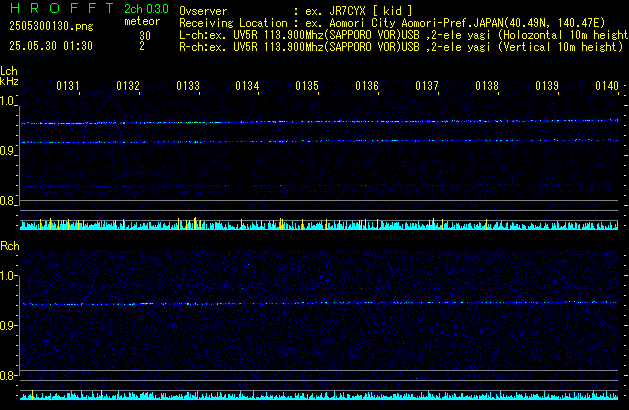This screenshot has width=629, height=410.
Task: Click the 0139 time marker
Action: tap(547, 86)
